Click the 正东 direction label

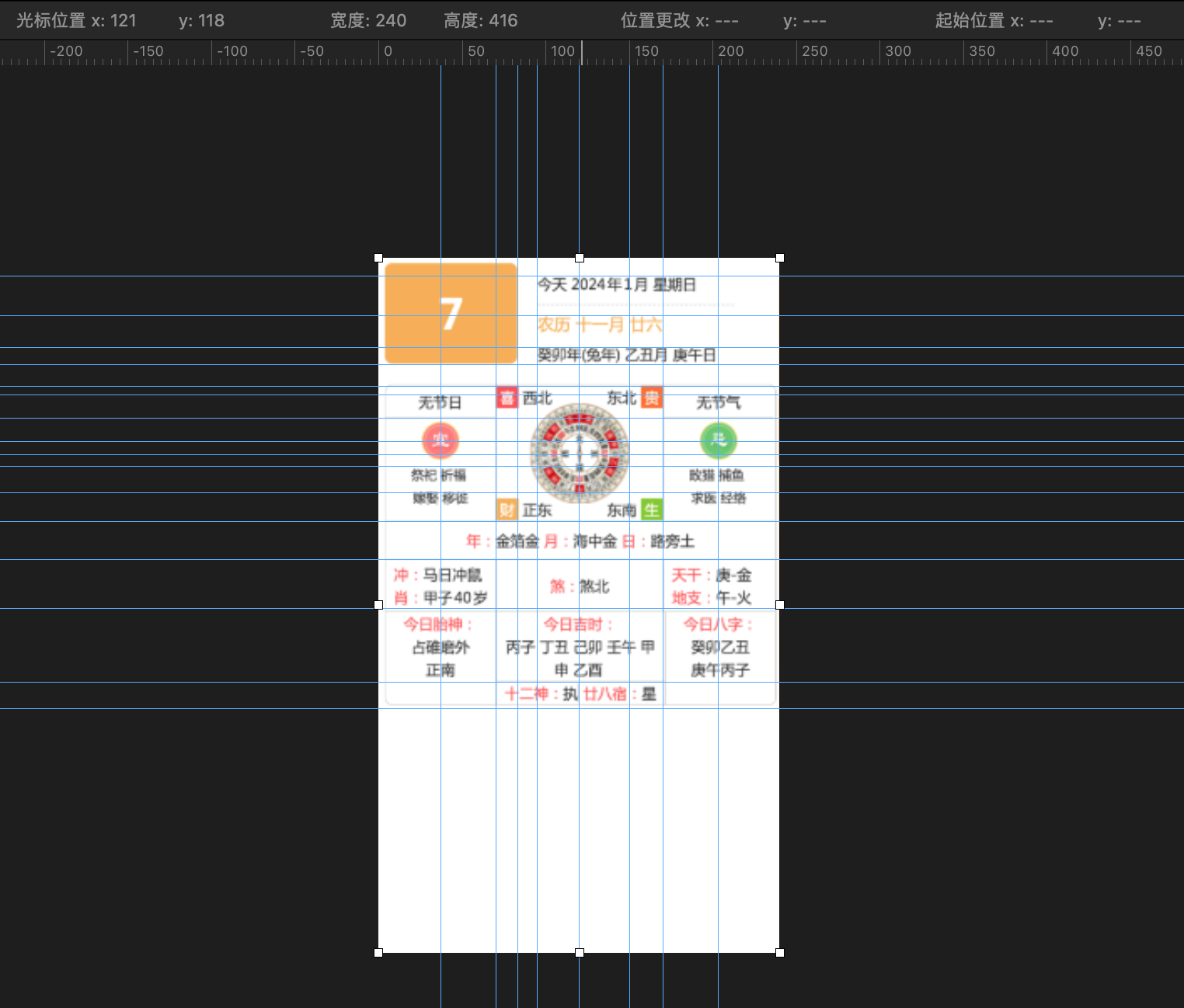[x=538, y=510]
